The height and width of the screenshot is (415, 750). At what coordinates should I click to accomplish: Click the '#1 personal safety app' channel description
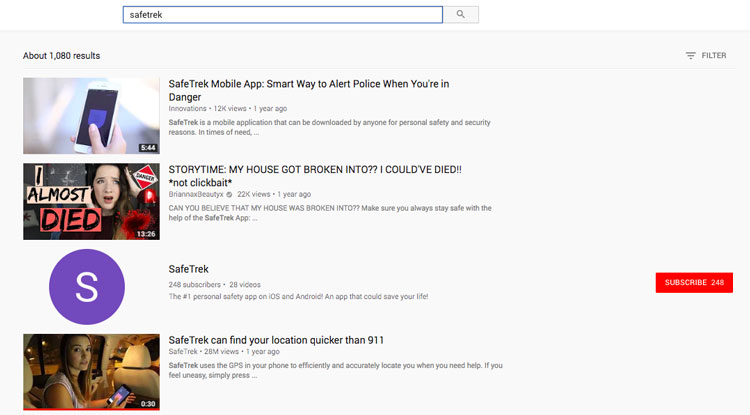298,296
